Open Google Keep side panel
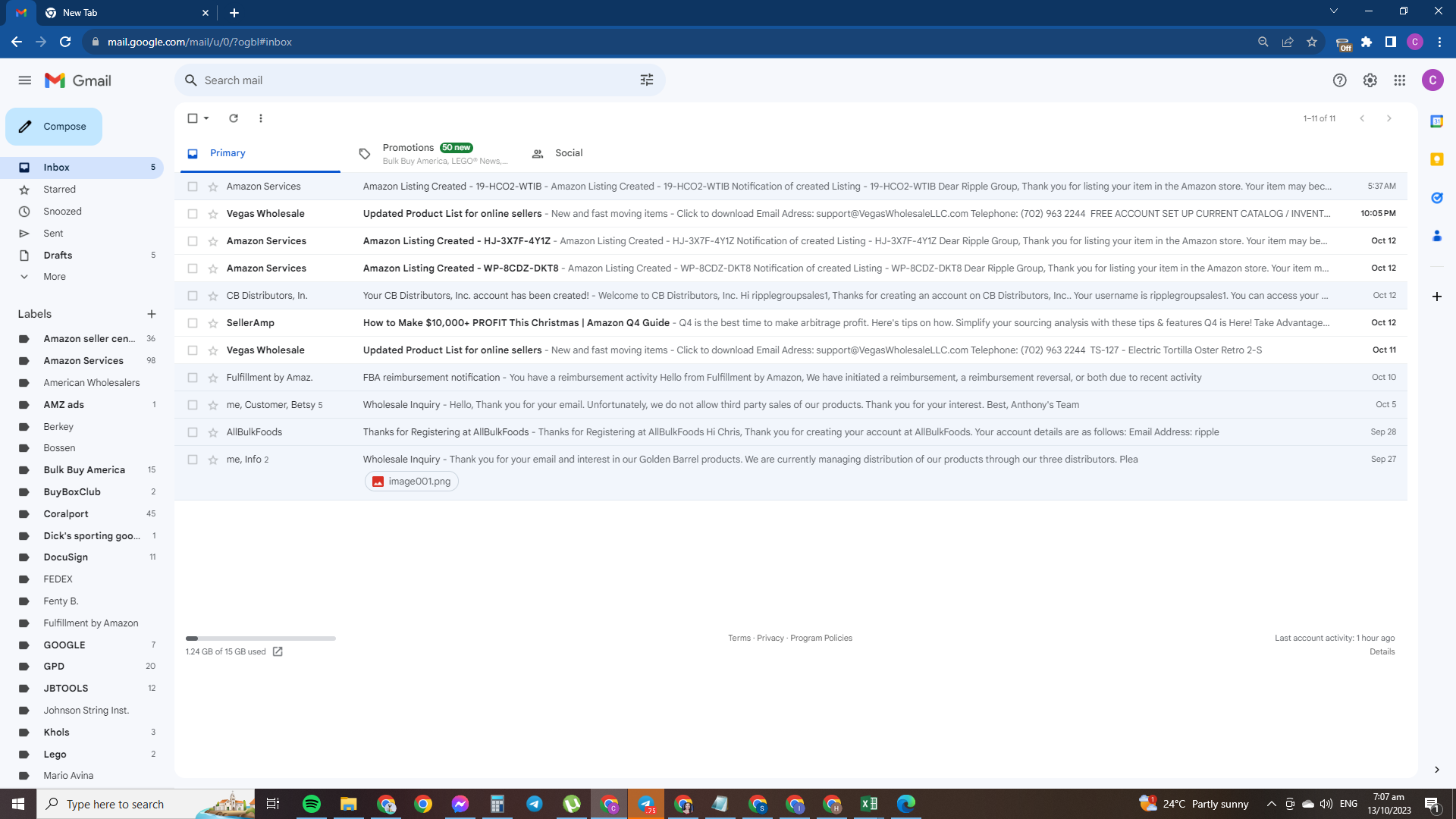The width and height of the screenshot is (1456, 819). tap(1436, 159)
